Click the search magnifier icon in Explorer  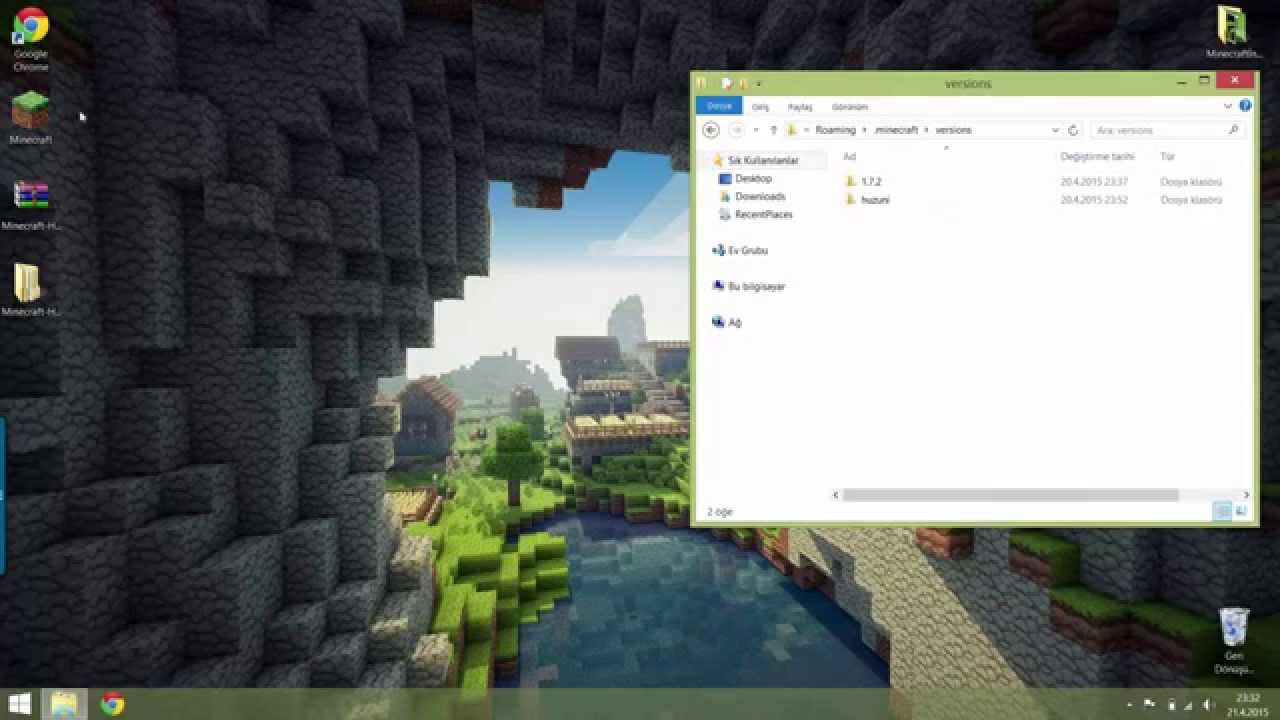coord(1233,130)
